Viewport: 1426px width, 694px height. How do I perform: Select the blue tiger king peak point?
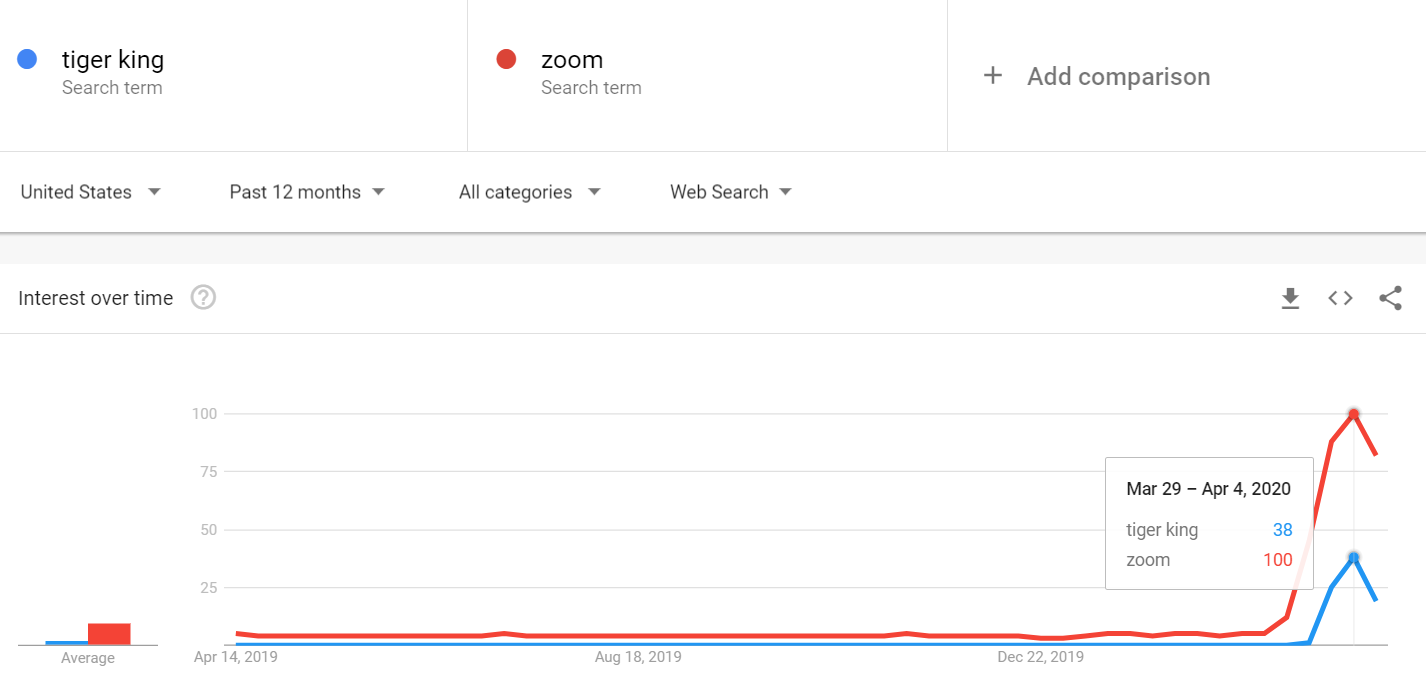click(x=1354, y=557)
